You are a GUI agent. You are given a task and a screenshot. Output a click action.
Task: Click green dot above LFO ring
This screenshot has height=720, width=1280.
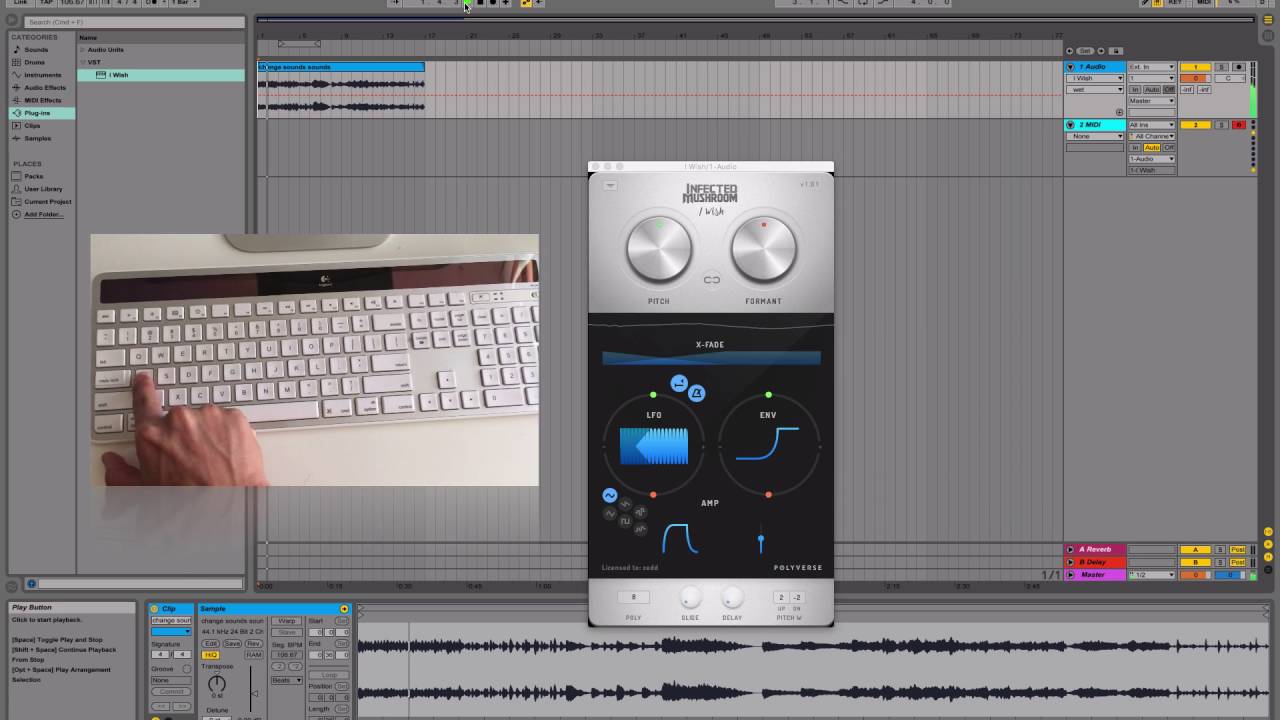point(653,395)
